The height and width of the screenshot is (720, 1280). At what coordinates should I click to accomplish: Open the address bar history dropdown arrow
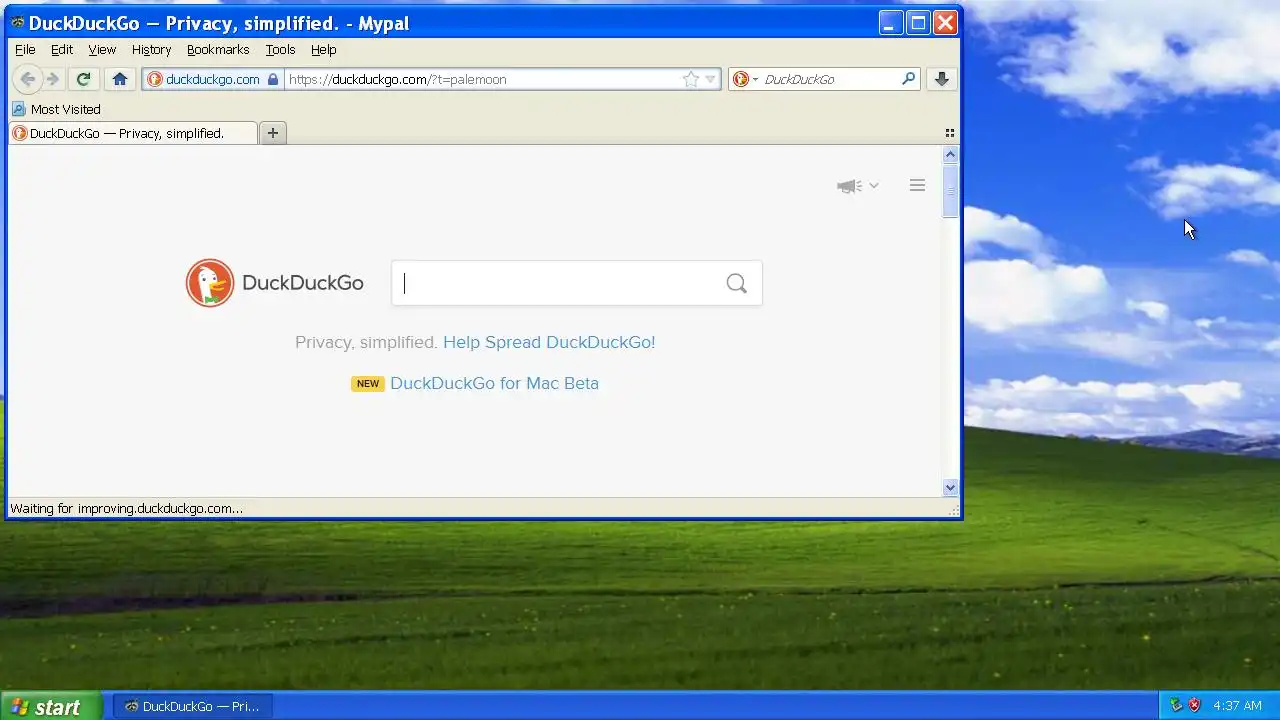pyautogui.click(x=711, y=79)
